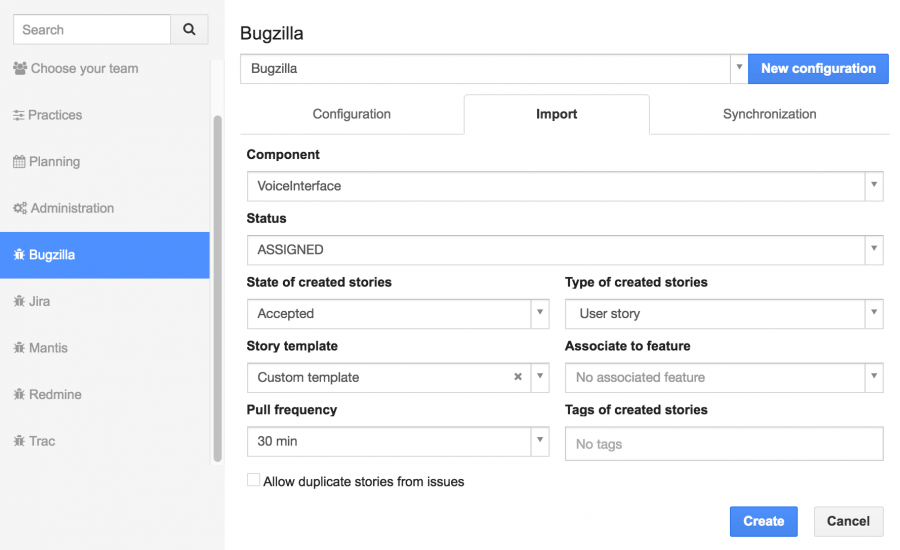Go to Practices in sidebar
The height and width of the screenshot is (550, 900).
pyautogui.click(x=104, y=115)
